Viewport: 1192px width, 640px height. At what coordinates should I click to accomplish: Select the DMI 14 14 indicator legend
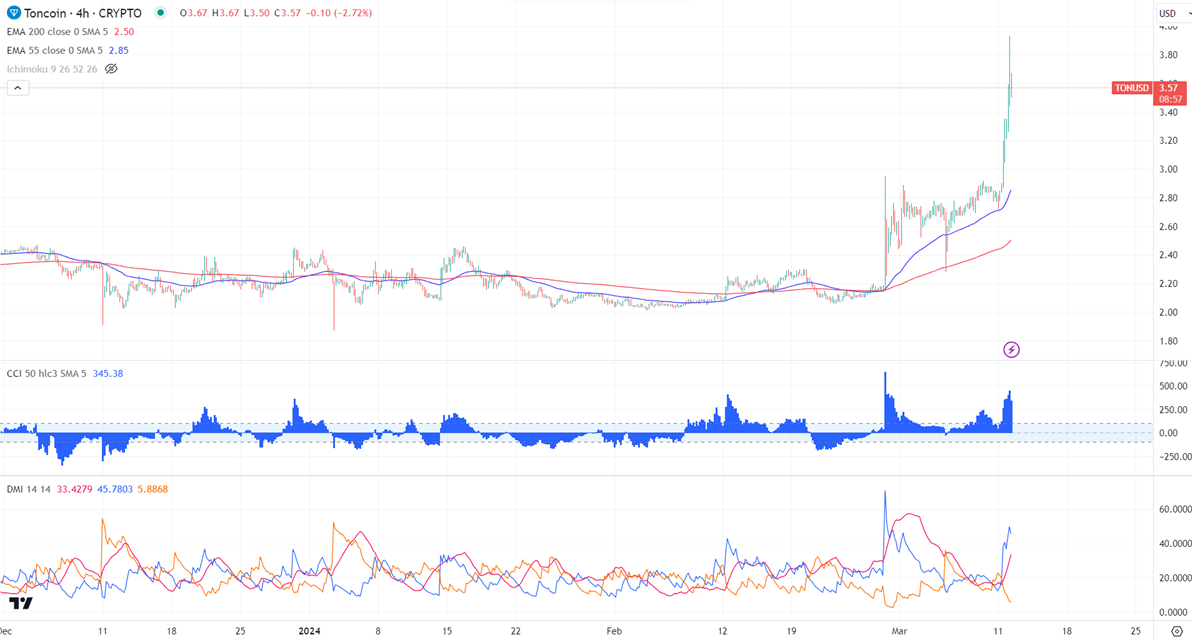coord(28,489)
